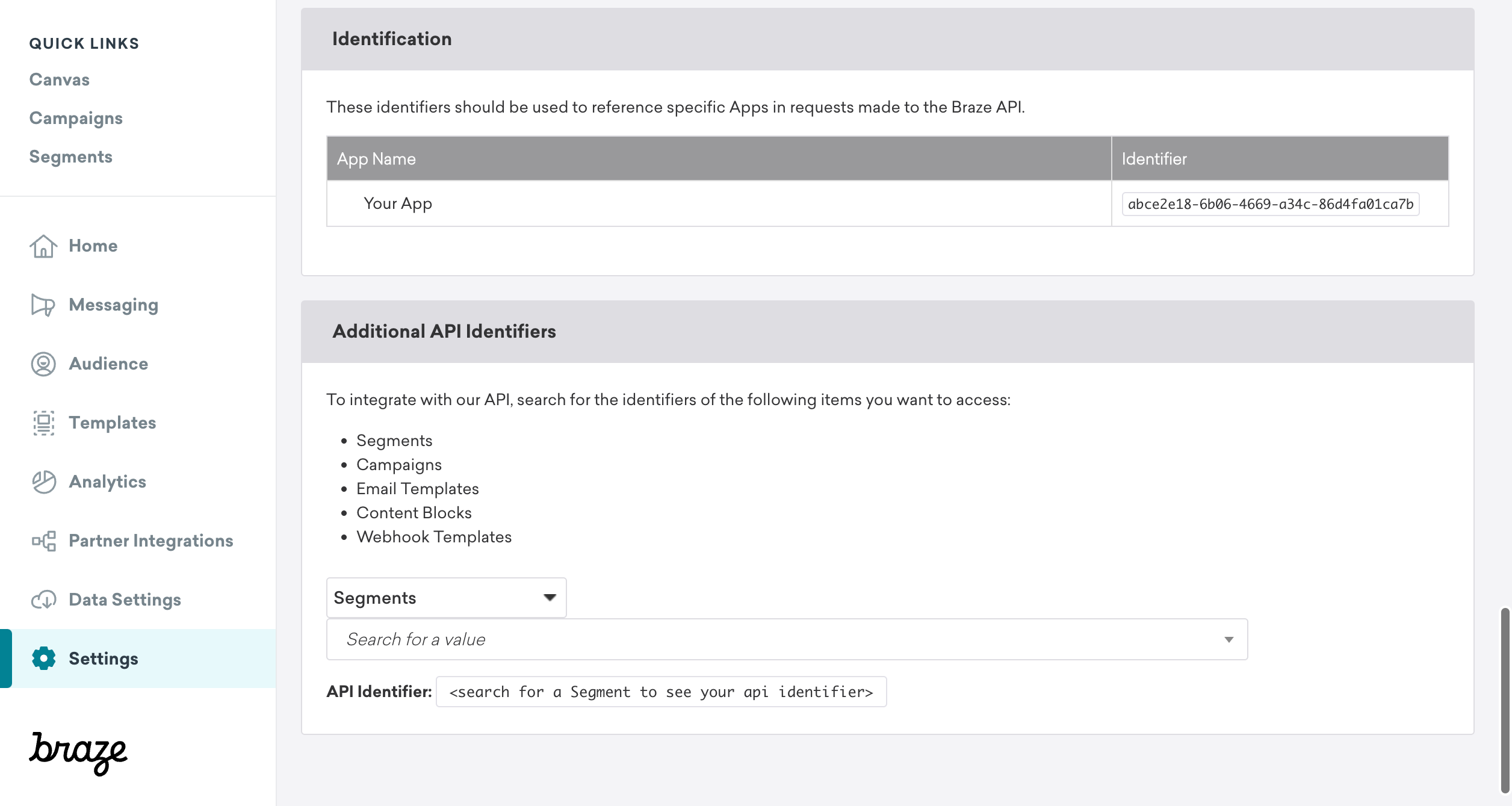Open the Audience section

click(108, 364)
